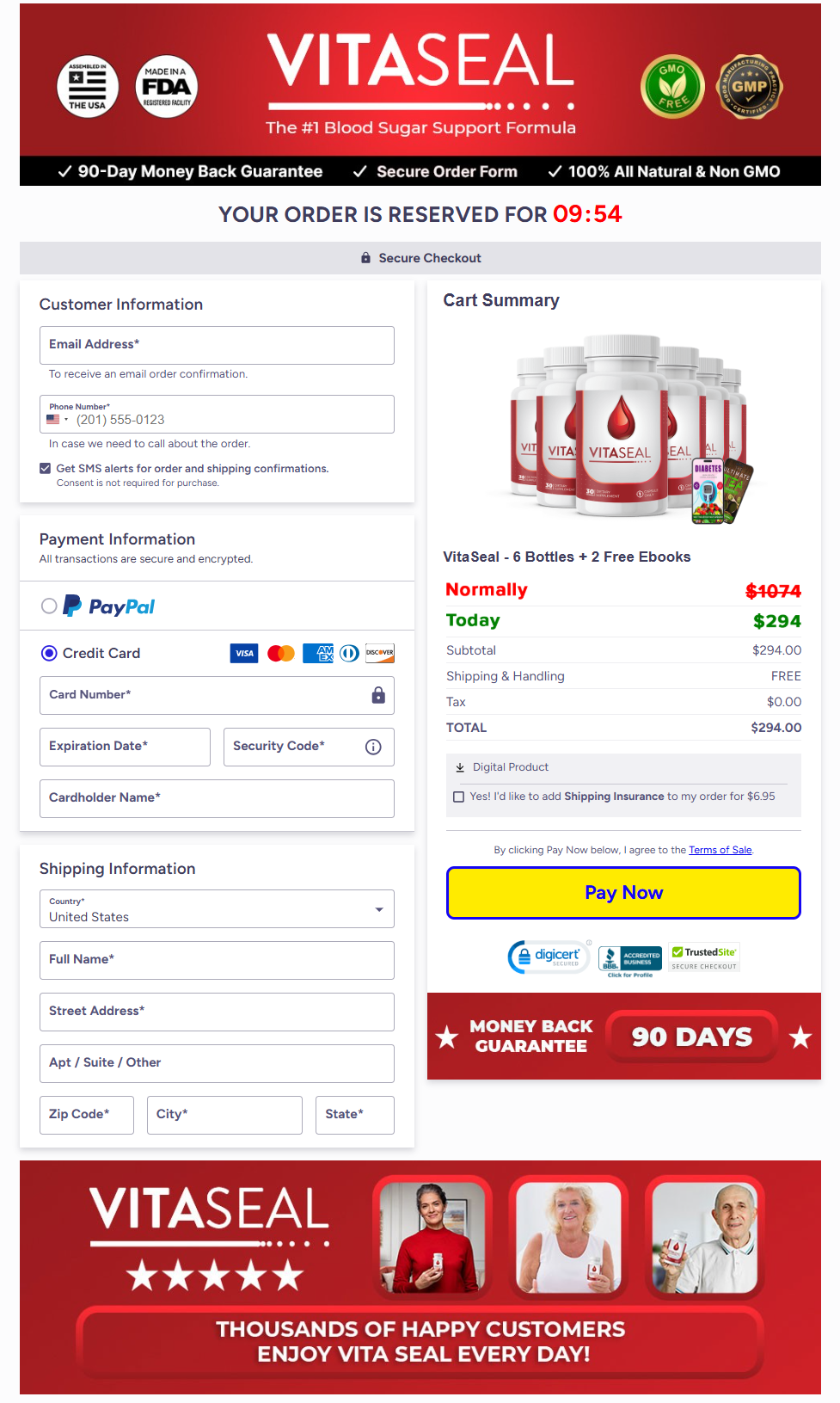840x1403 pixels.
Task: Open the Terms of Sale link
Action: [x=720, y=849]
